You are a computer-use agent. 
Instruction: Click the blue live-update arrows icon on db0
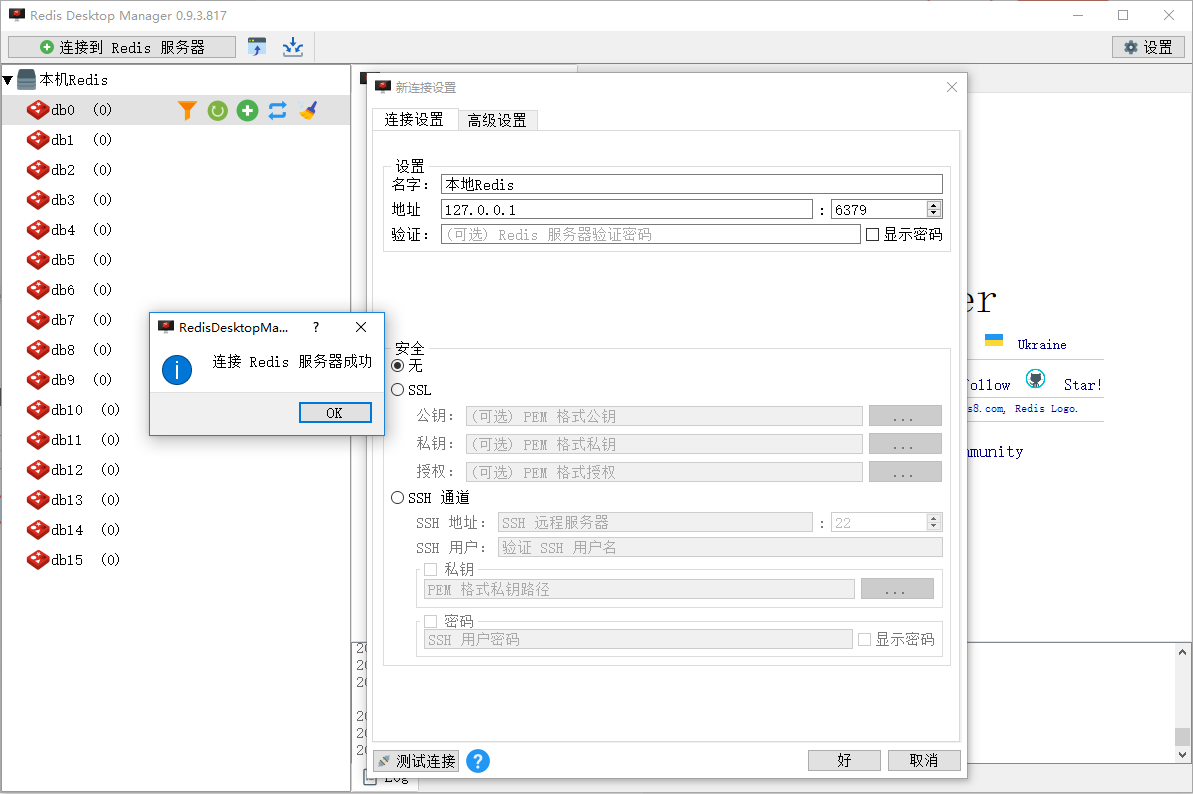click(278, 110)
